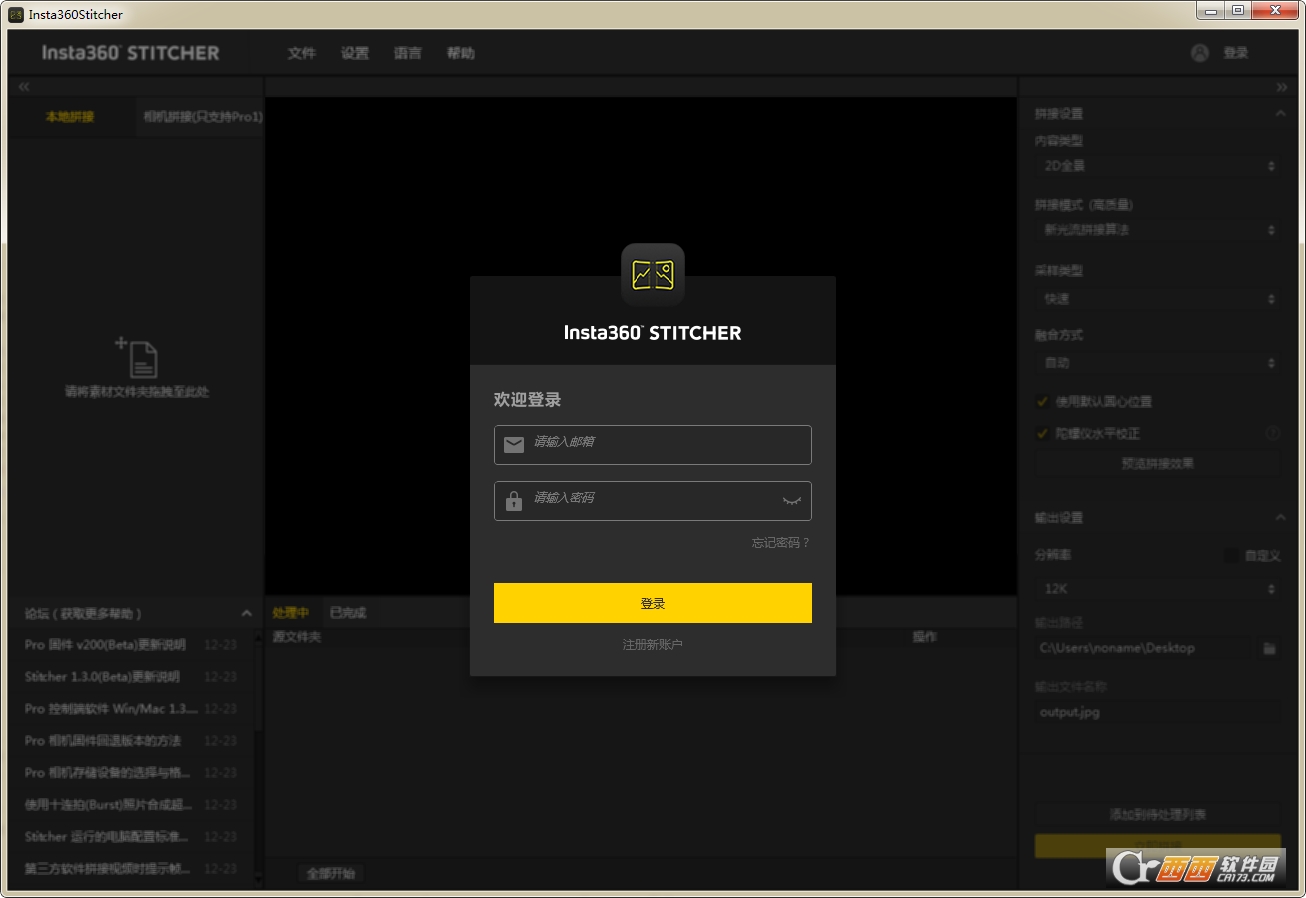Toggle 陀螺仪水平校正 checkbox
Viewport: 1306px width, 898px height.
(1042, 433)
